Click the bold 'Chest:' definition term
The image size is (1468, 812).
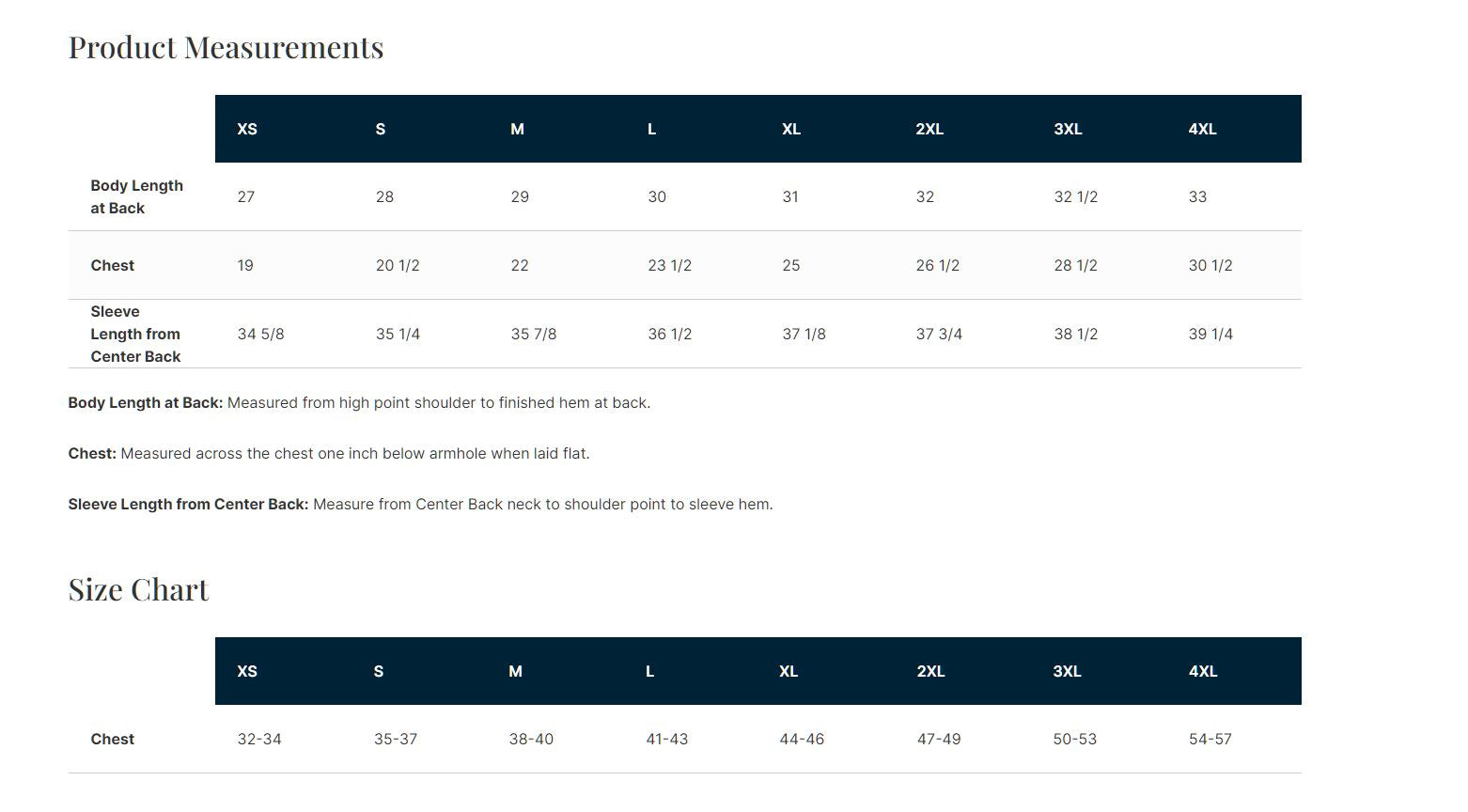92,453
